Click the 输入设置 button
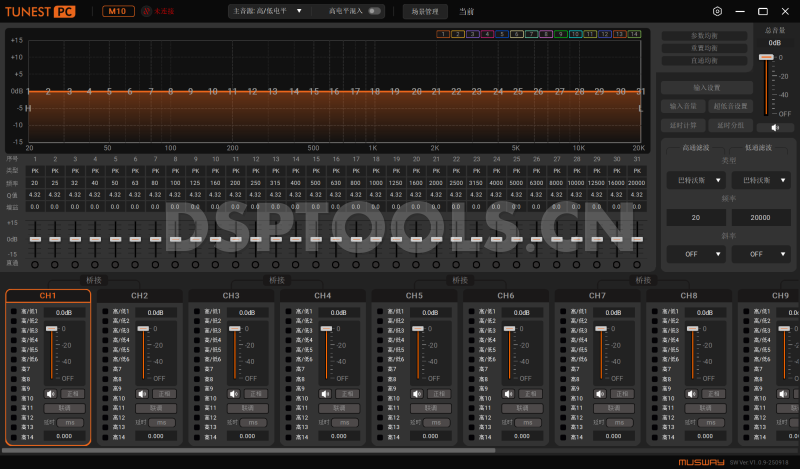Image resolution: width=800 pixels, height=469 pixels. 706,88
